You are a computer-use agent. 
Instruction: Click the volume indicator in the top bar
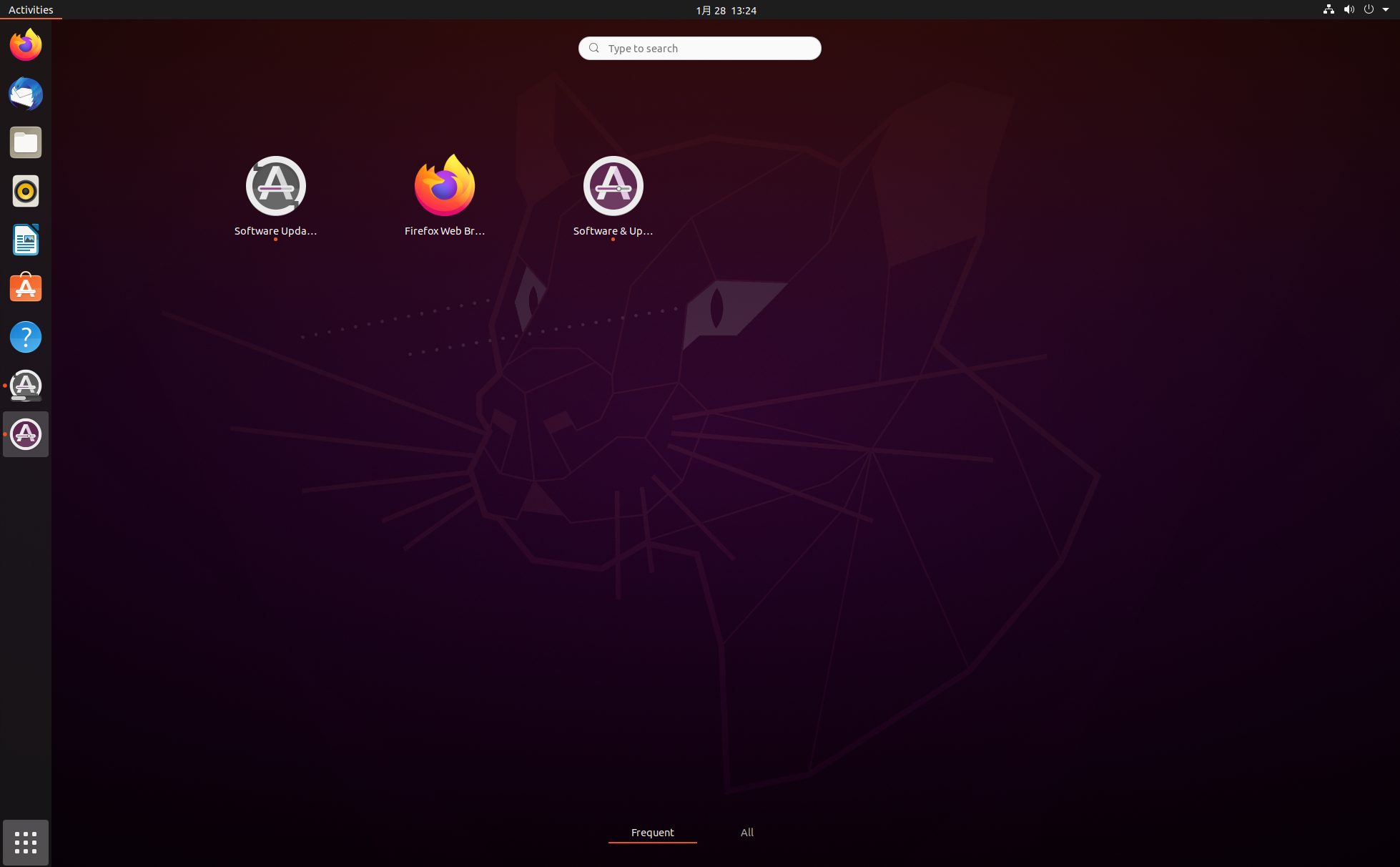(1349, 9)
